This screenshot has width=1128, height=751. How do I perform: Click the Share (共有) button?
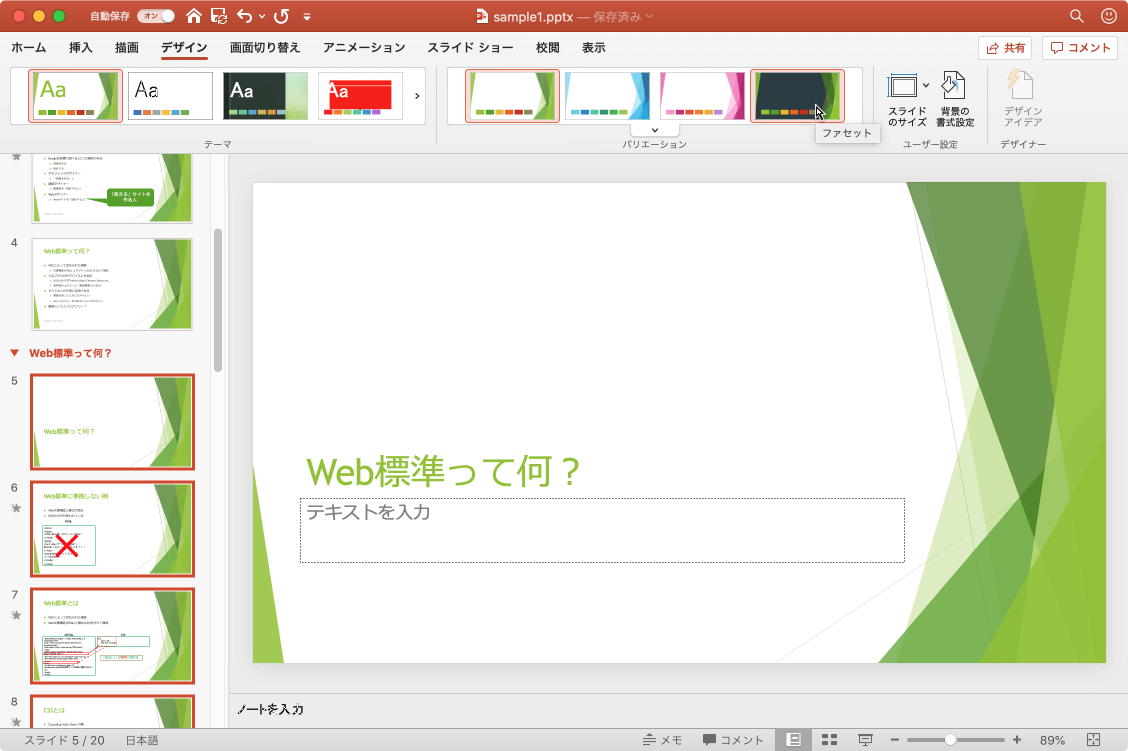[x=1005, y=47]
